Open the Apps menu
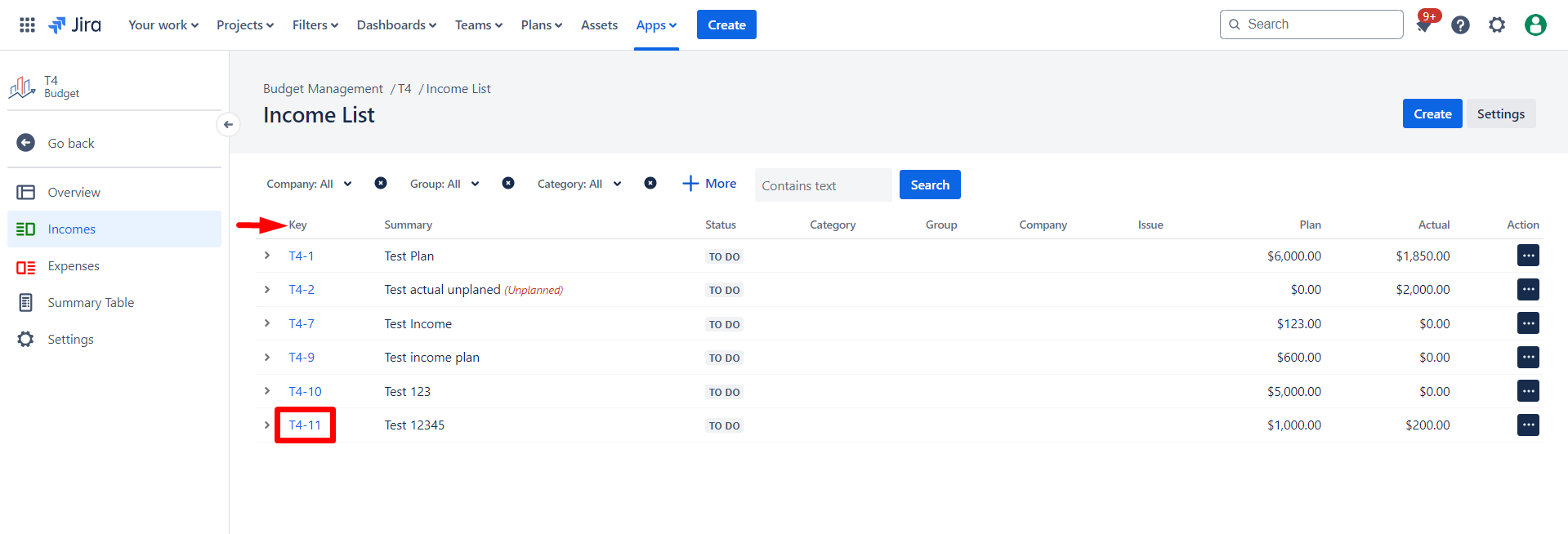The image size is (1568, 534). [x=656, y=25]
